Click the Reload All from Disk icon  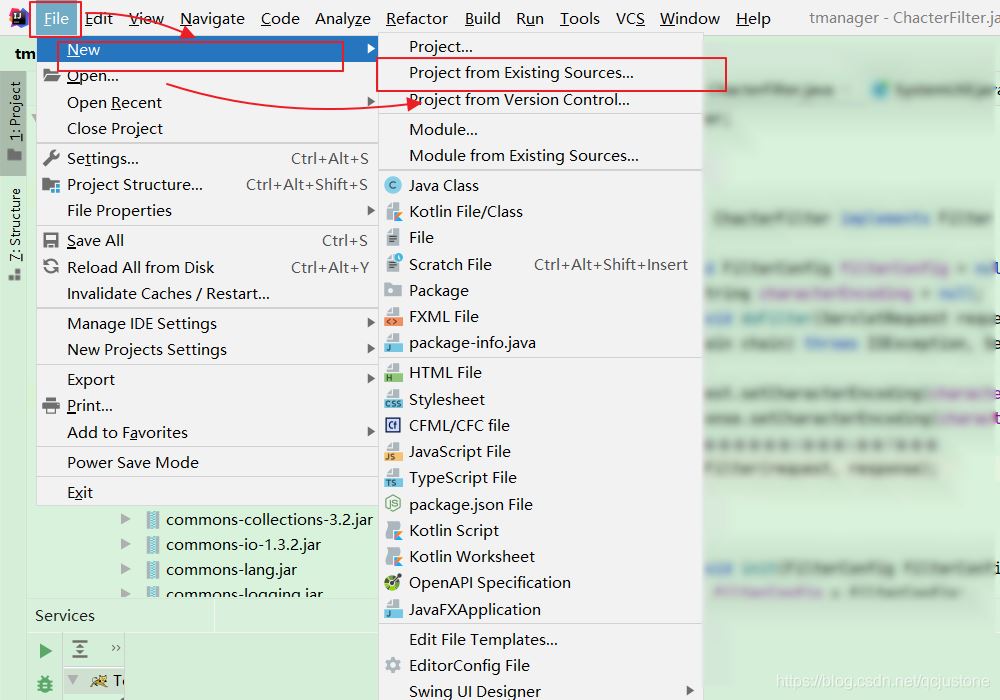point(51,267)
